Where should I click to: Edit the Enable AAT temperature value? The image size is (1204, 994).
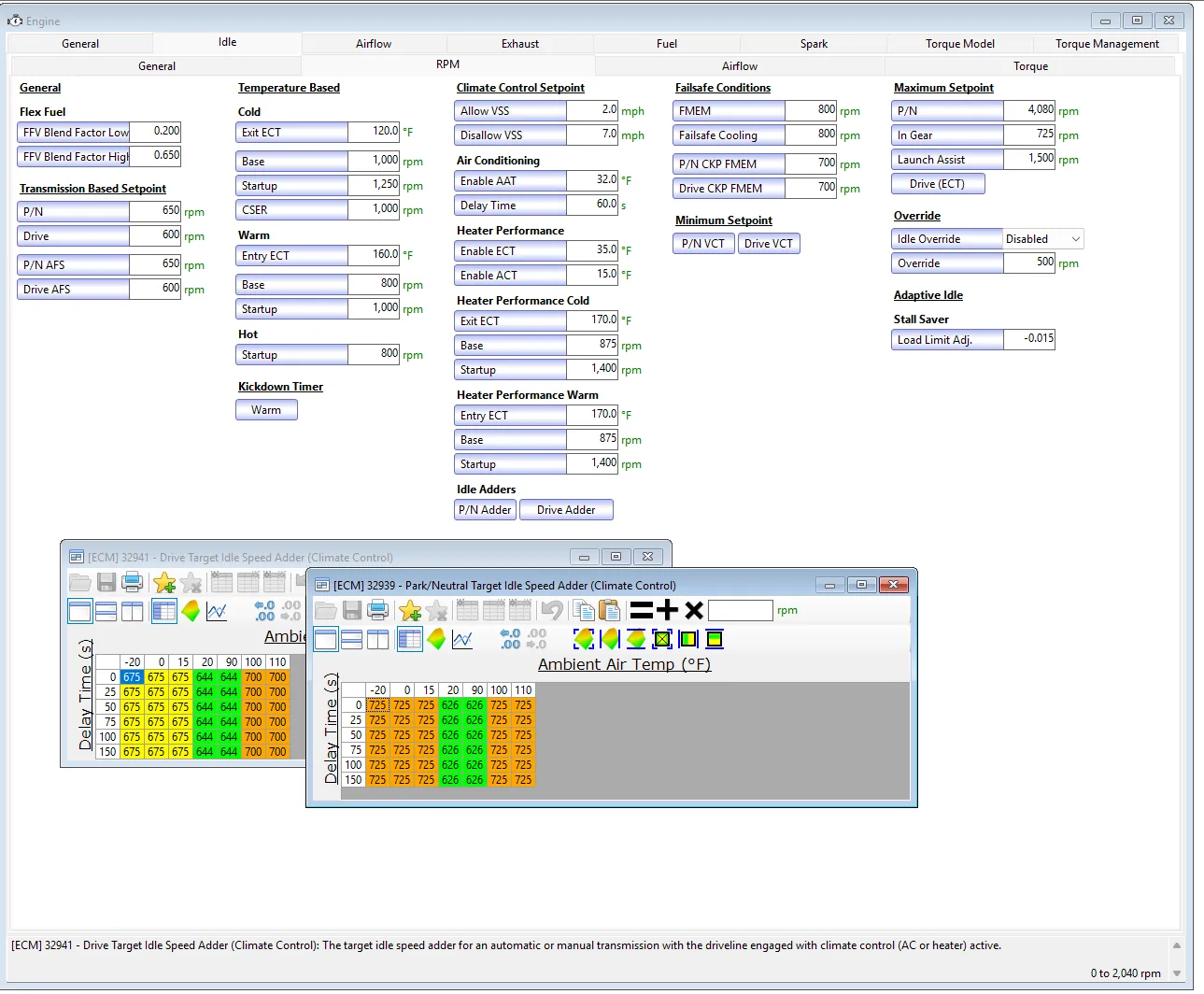592,180
